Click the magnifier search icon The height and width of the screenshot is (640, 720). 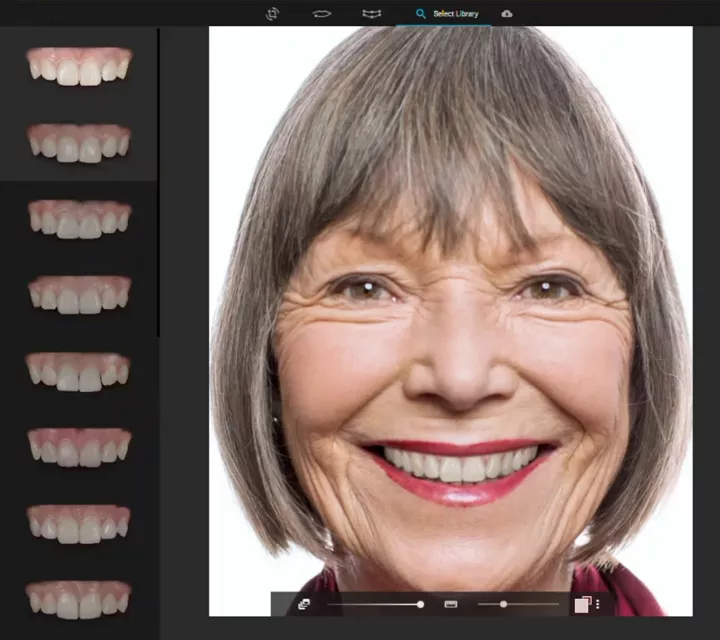(421, 14)
